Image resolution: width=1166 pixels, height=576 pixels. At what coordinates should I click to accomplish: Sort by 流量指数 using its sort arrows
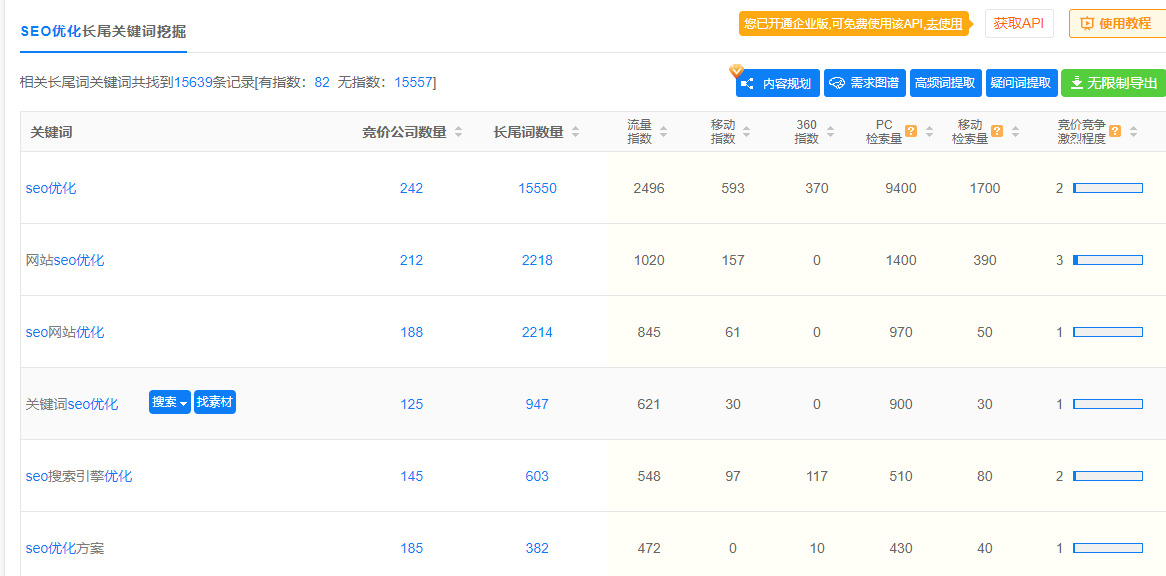[x=663, y=132]
